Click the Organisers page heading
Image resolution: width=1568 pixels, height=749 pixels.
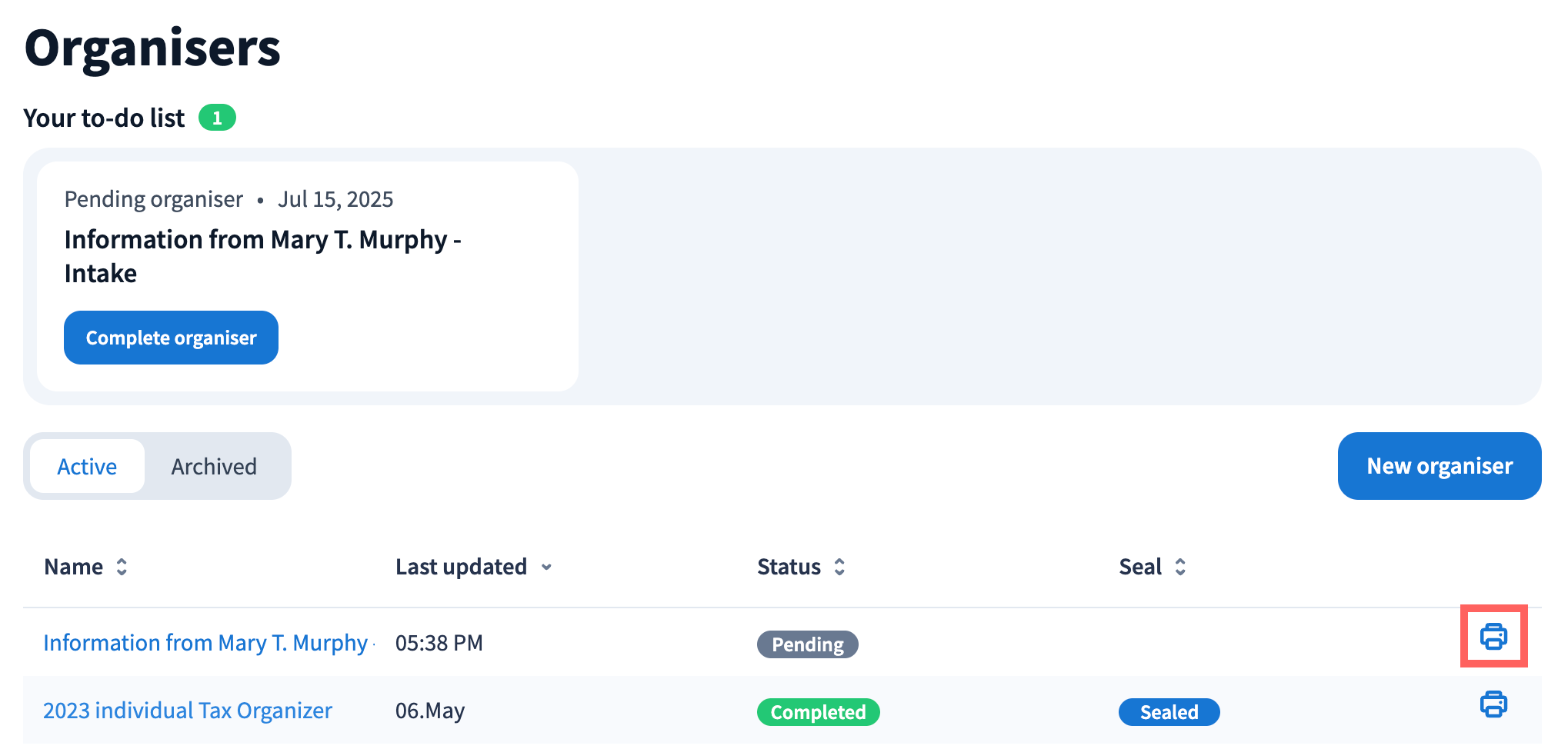[x=152, y=48]
